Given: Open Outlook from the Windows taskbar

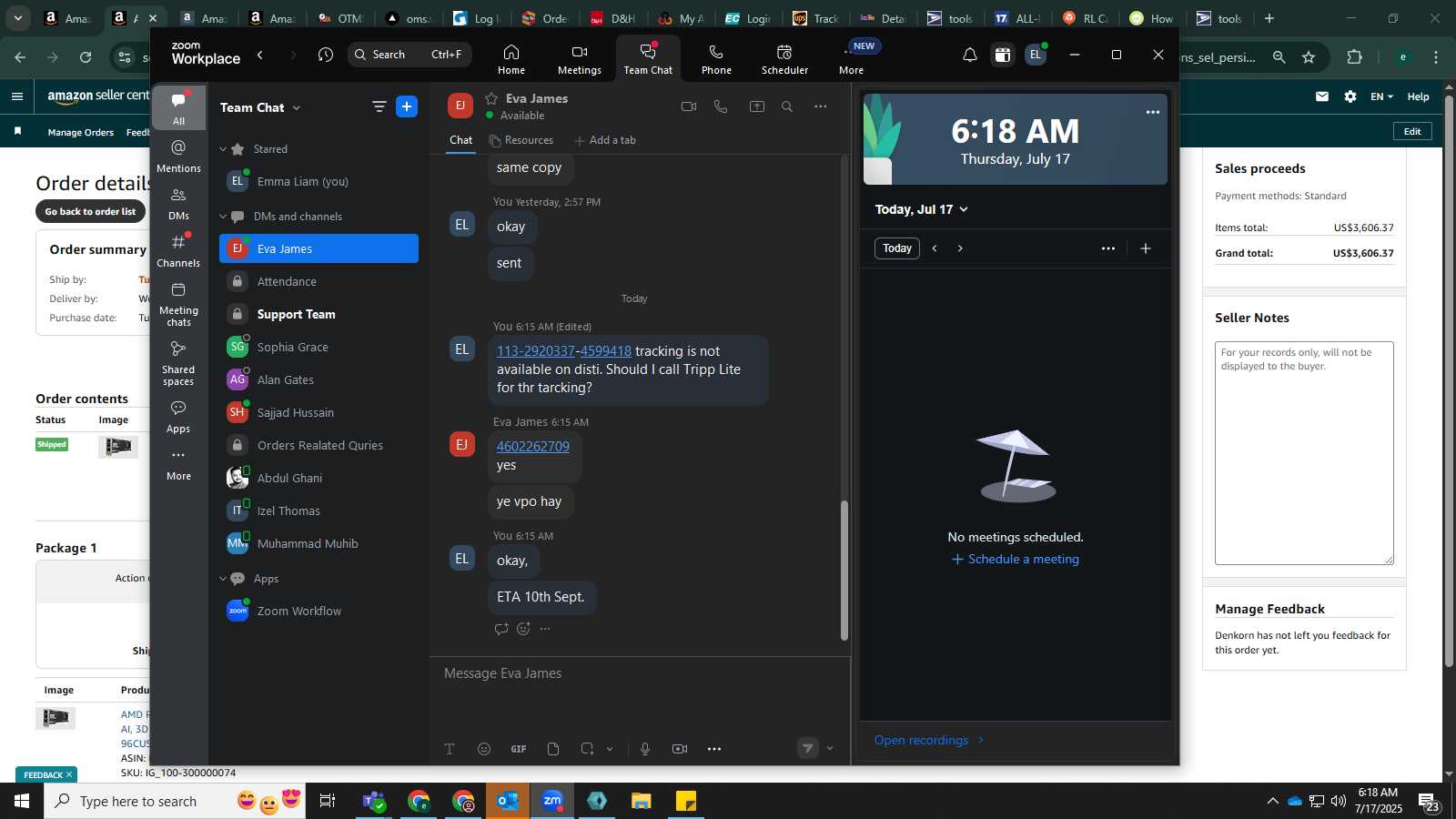Looking at the screenshot, I should [508, 801].
